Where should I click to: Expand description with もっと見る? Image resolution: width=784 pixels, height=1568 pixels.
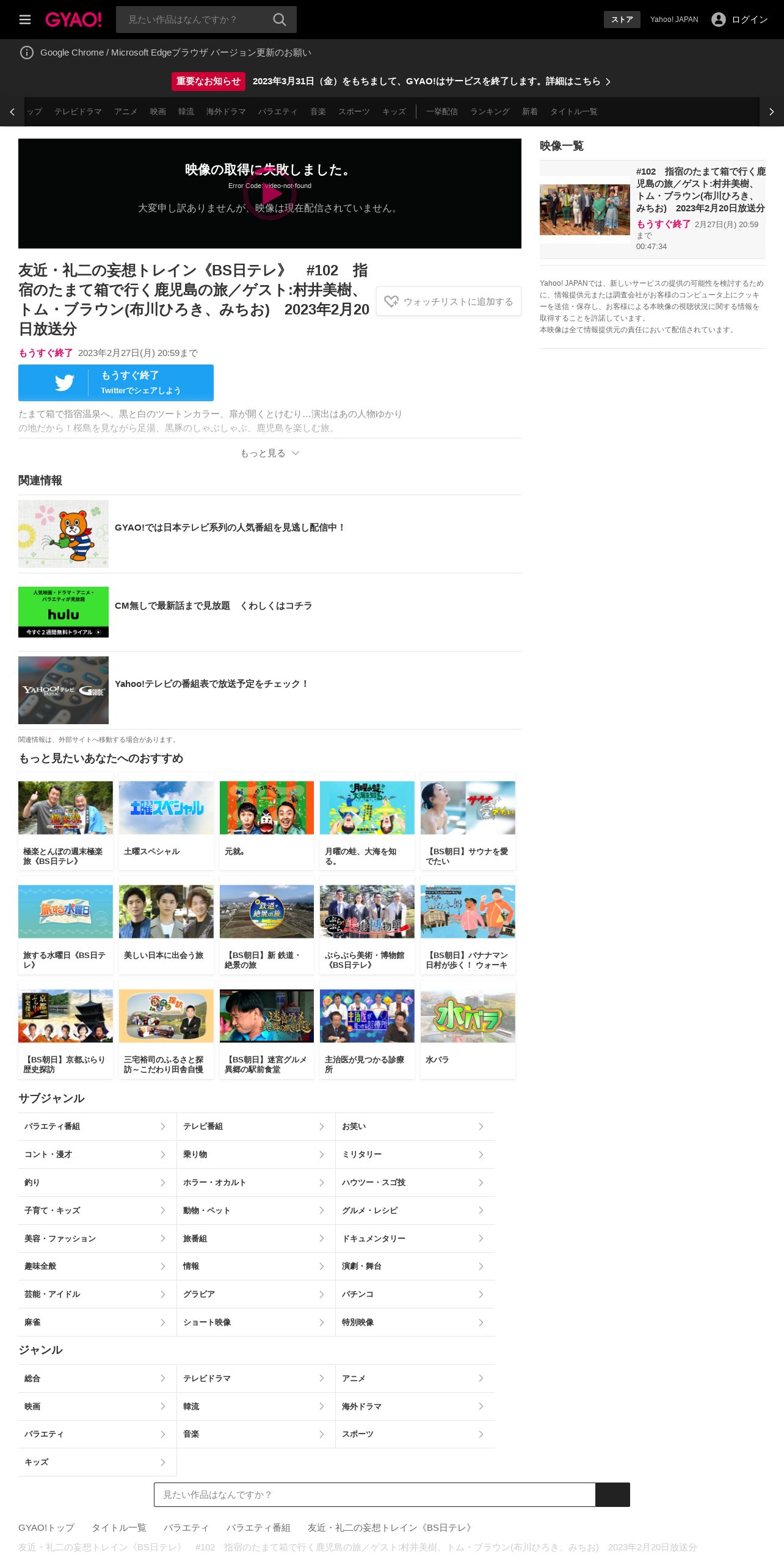270,453
